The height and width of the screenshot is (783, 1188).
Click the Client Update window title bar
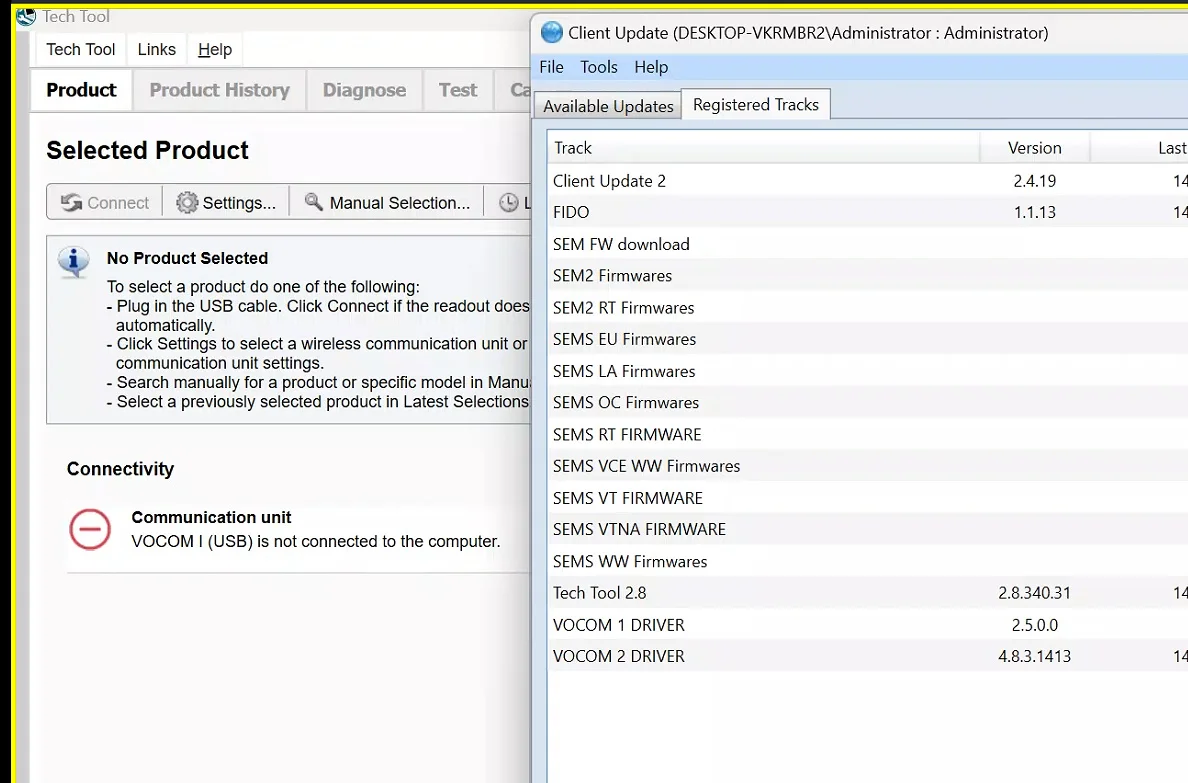[860, 33]
